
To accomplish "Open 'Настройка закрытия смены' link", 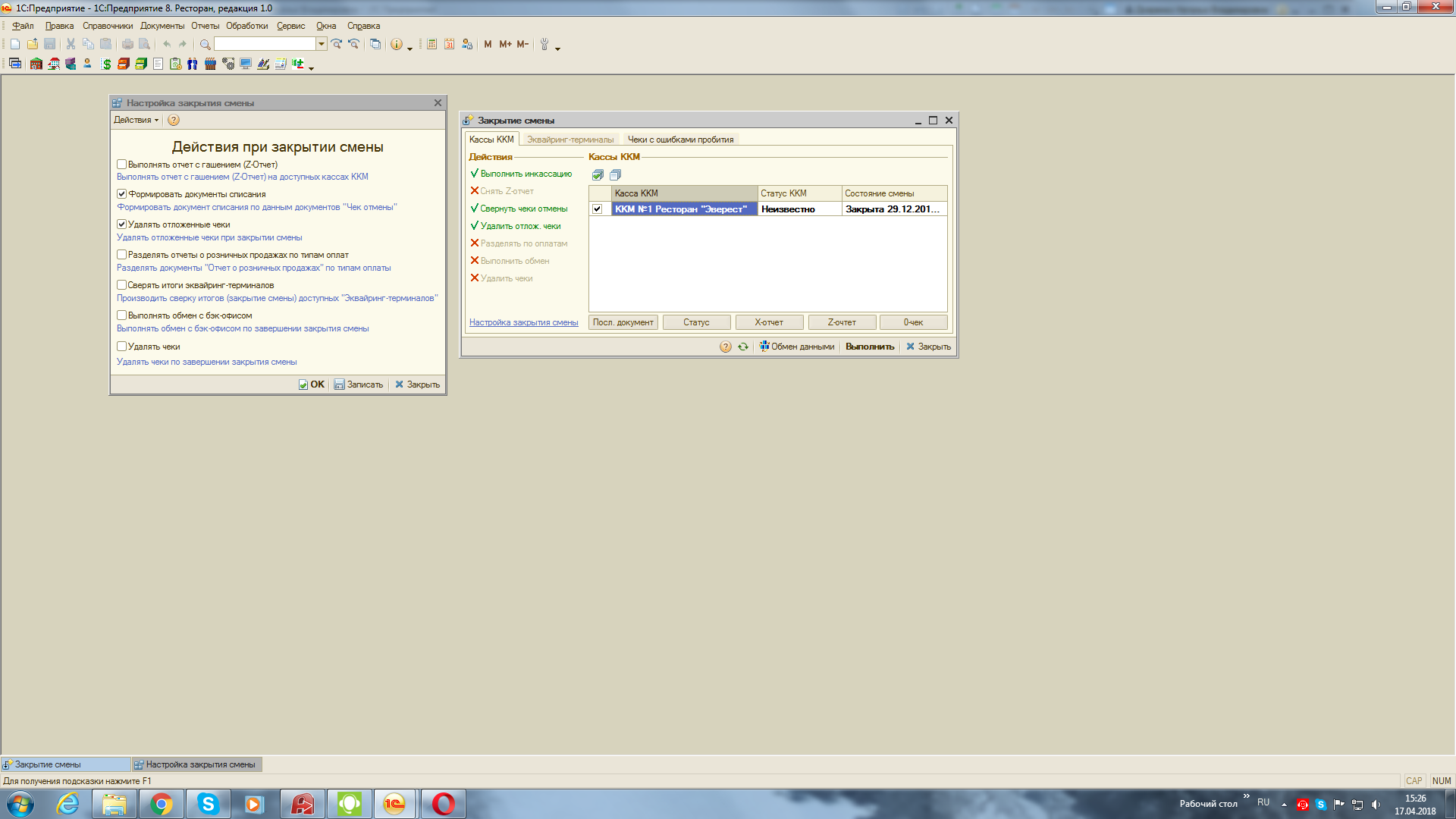I will coord(523,322).
